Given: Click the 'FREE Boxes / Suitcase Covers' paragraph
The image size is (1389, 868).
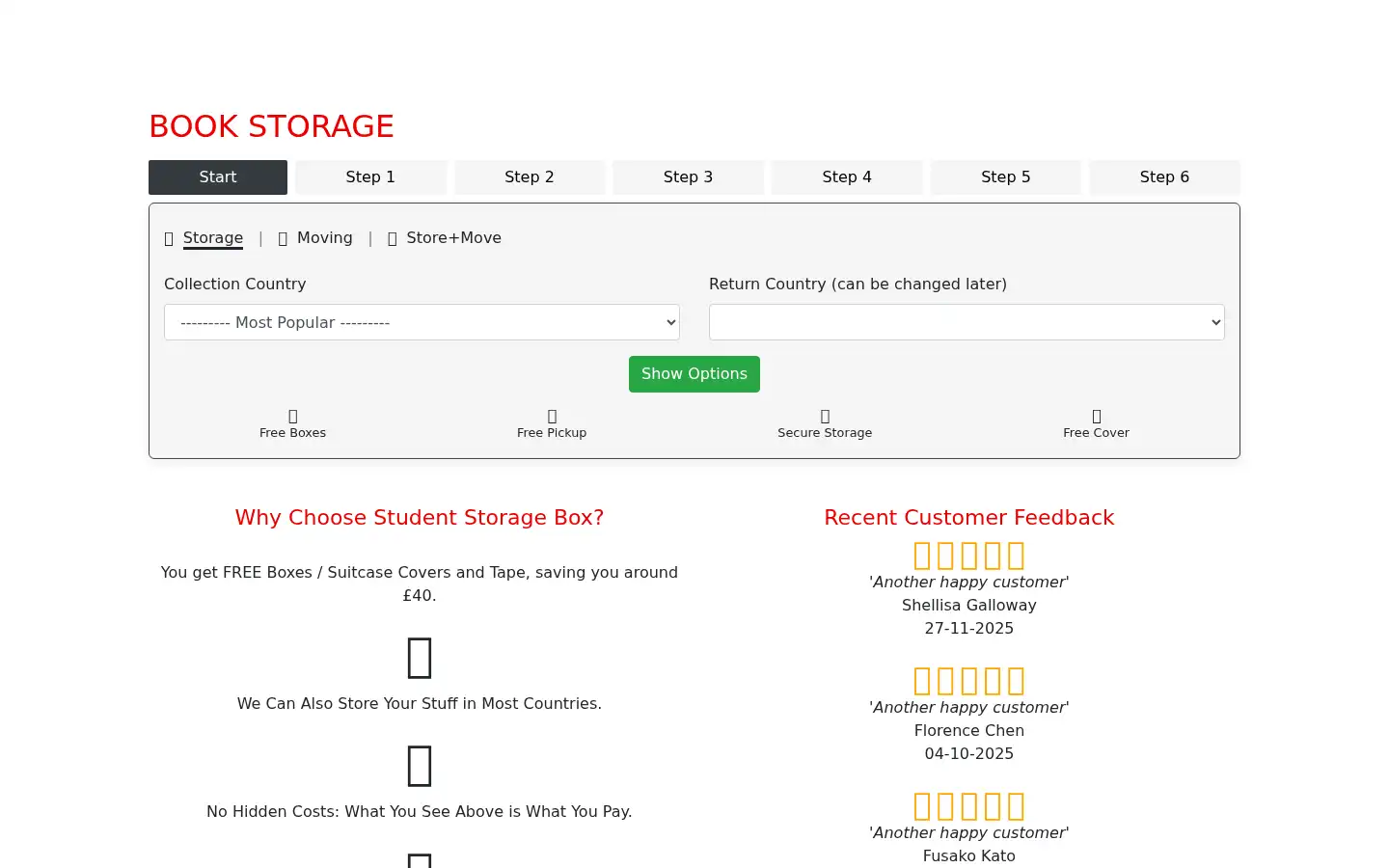Looking at the screenshot, I should [x=420, y=584].
